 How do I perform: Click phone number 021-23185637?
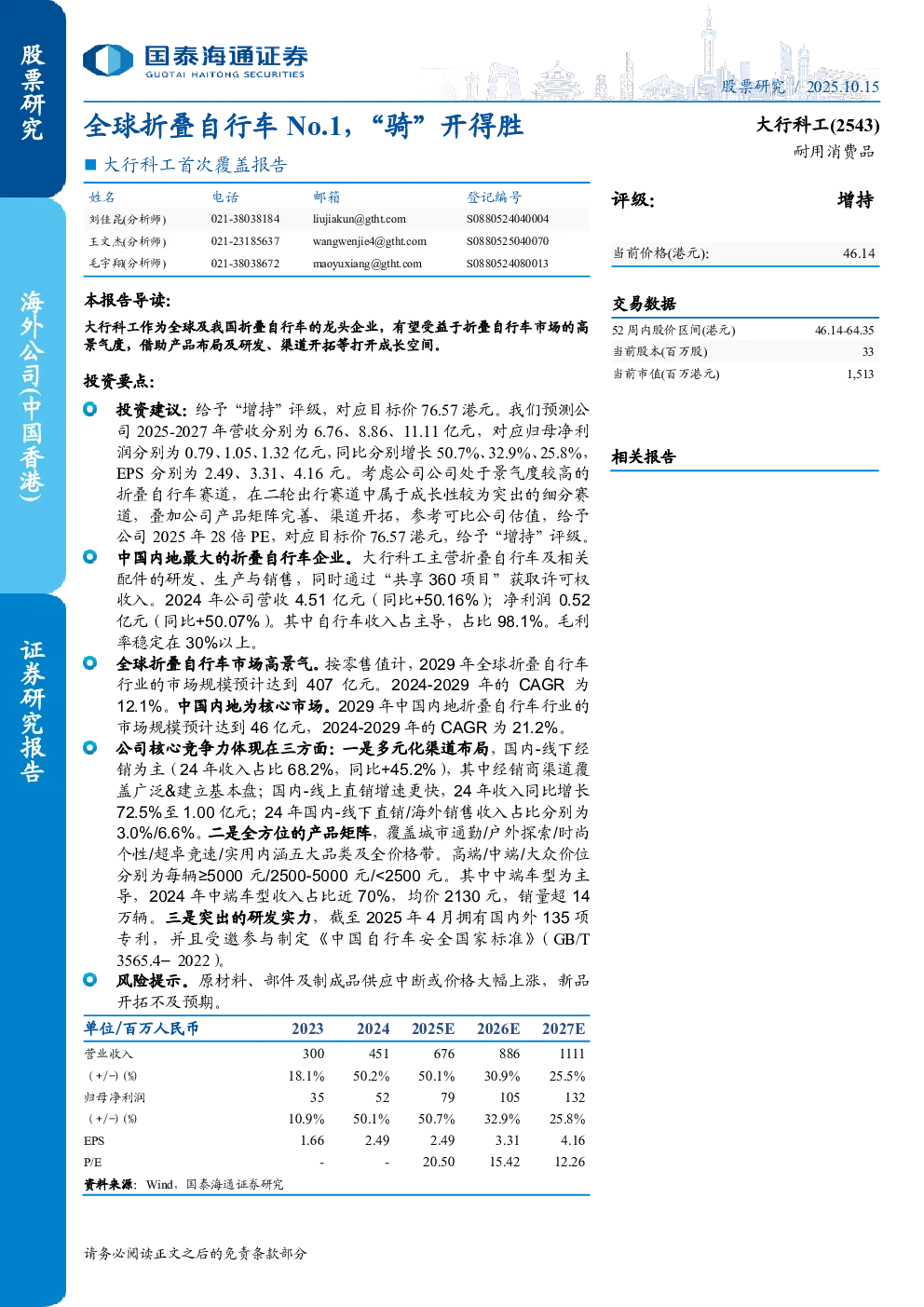click(245, 241)
